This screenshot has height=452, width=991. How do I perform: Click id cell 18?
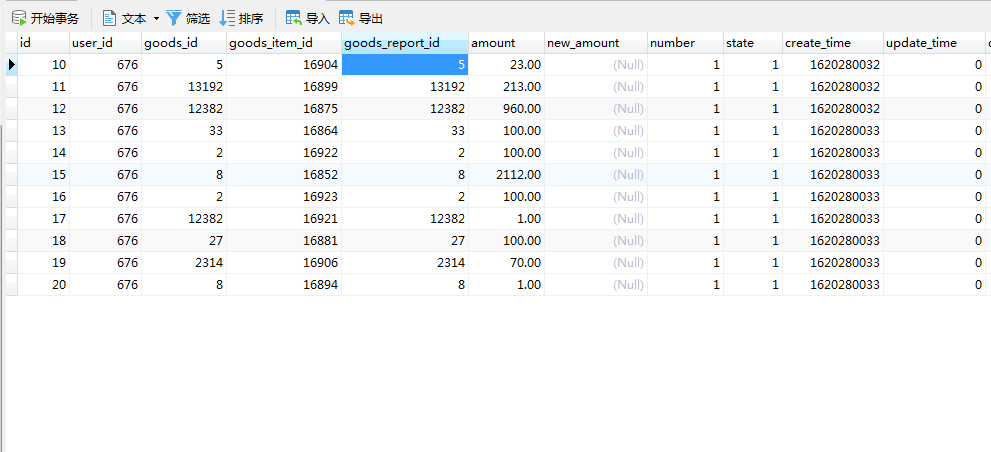click(x=44, y=241)
